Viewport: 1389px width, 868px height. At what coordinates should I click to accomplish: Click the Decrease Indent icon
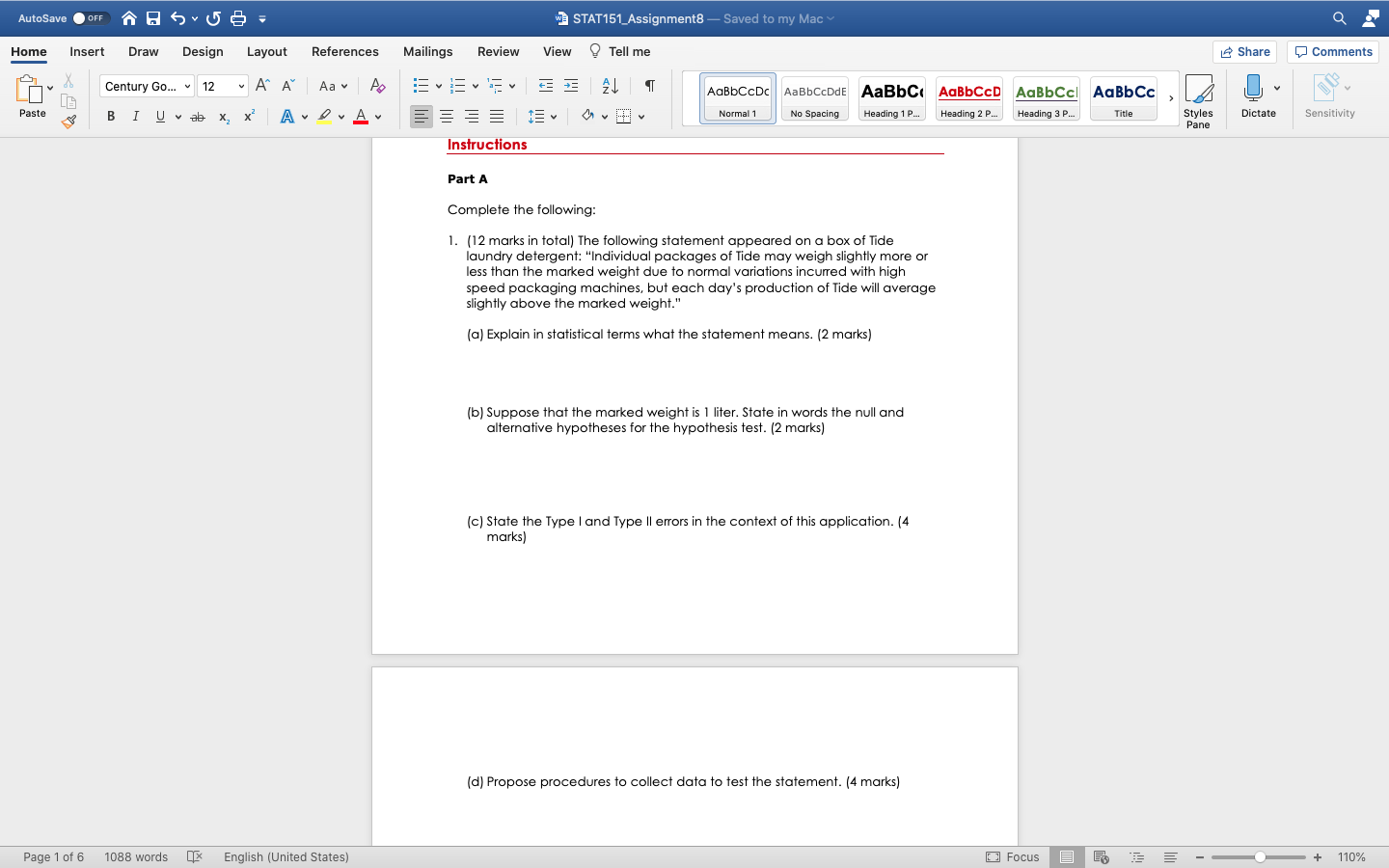(546, 86)
